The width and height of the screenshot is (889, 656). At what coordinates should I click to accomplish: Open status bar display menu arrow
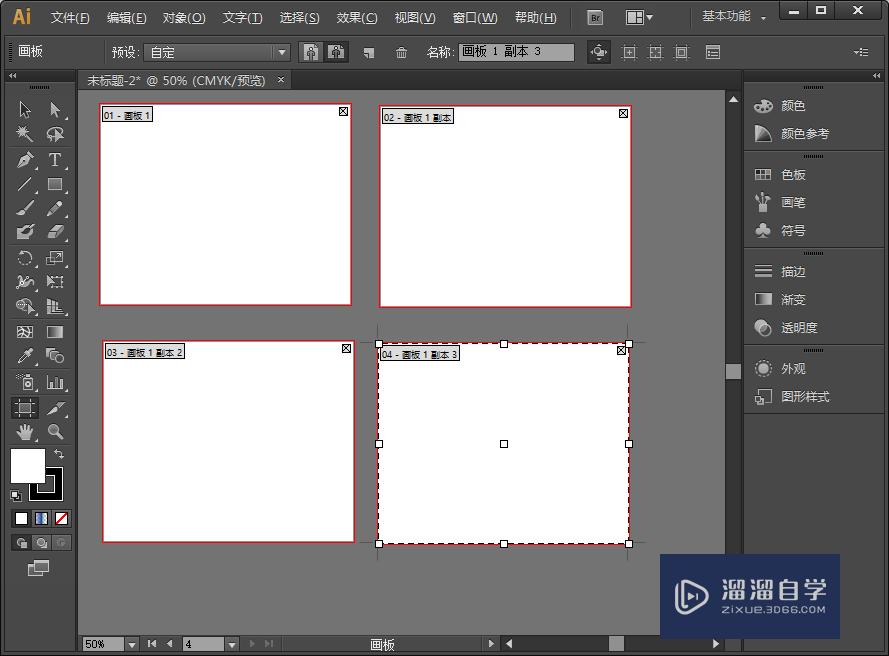491,644
